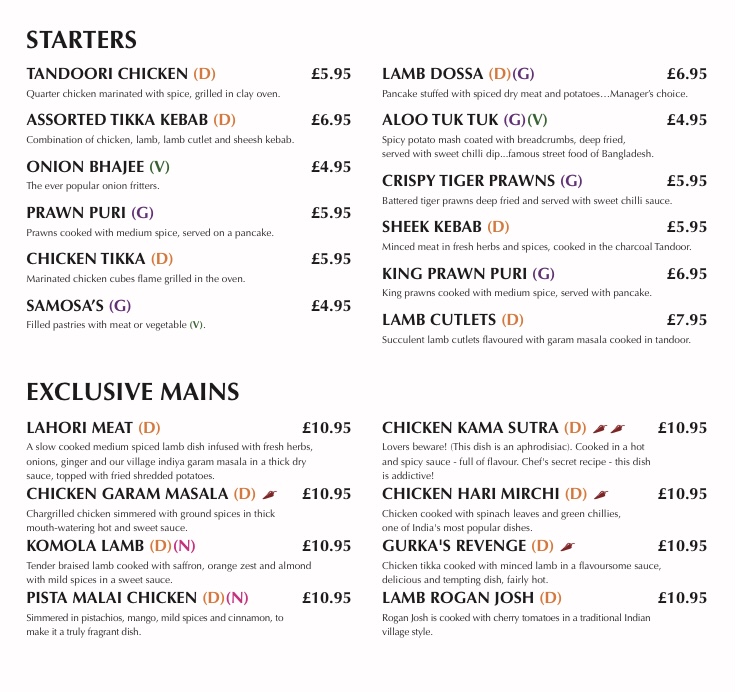Viewport: 735px width, 692px height.
Task: Click the Lamb Rogan Josh title
Action: coord(458,598)
